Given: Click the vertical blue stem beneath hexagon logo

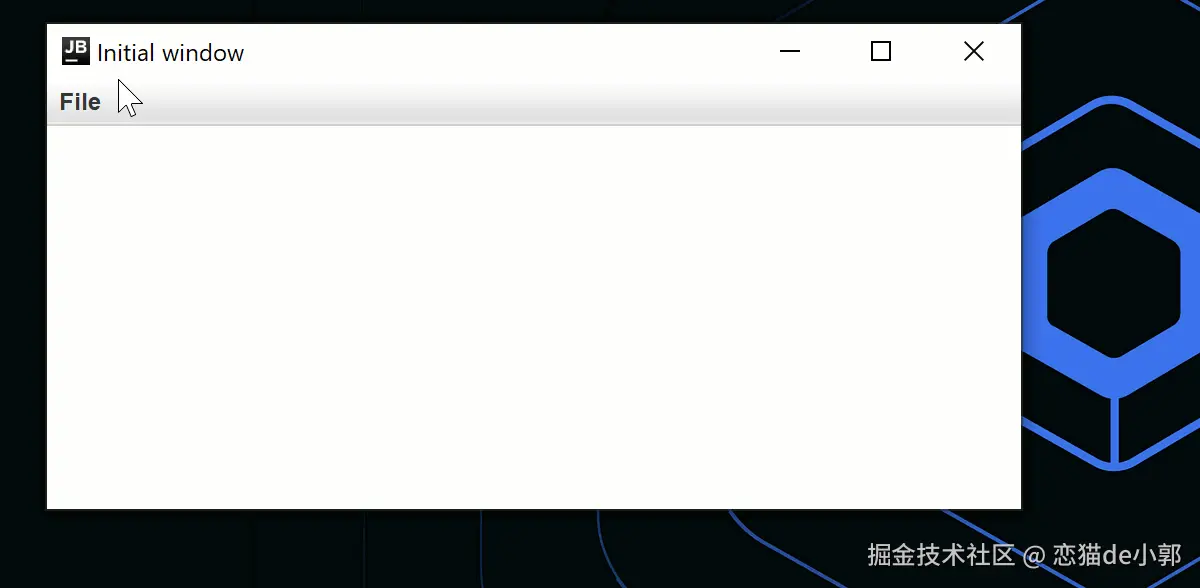Looking at the screenshot, I should pyautogui.click(x=1113, y=430).
